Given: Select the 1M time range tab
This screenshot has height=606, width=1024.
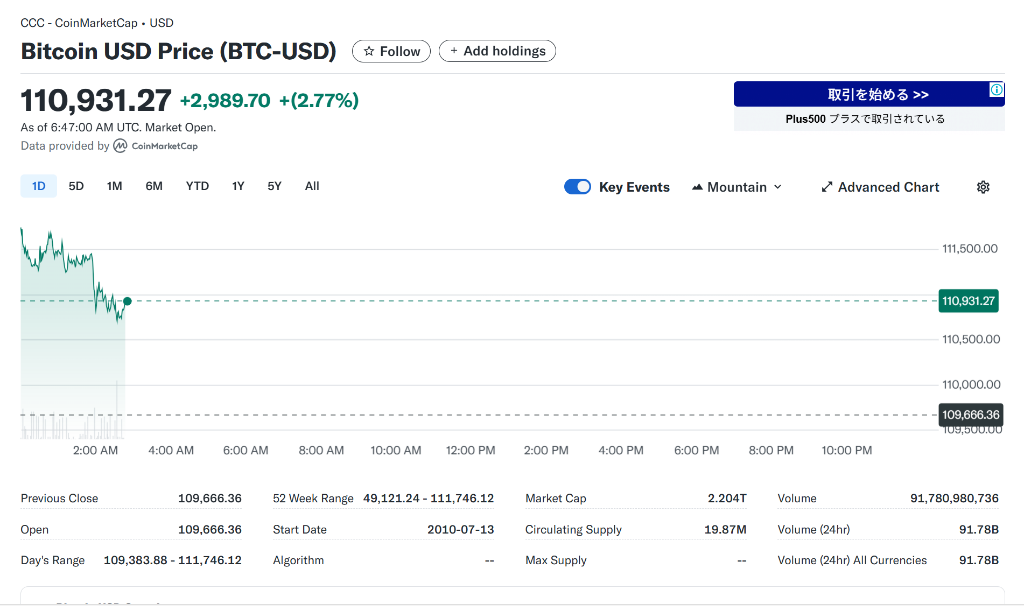Looking at the screenshot, I should [x=114, y=186].
